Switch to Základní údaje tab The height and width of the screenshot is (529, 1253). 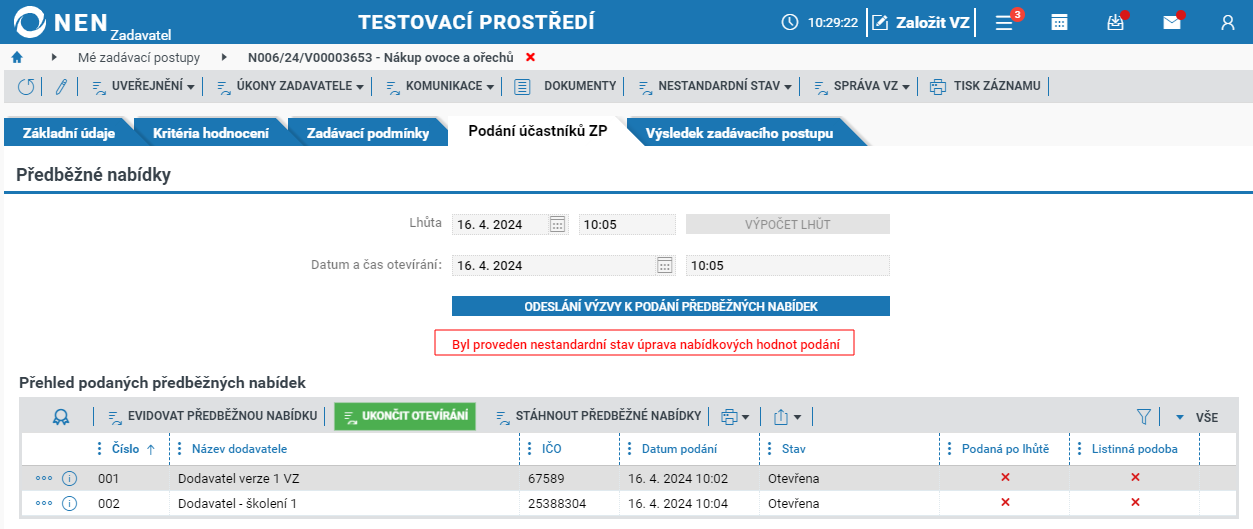[x=68, y=133]
